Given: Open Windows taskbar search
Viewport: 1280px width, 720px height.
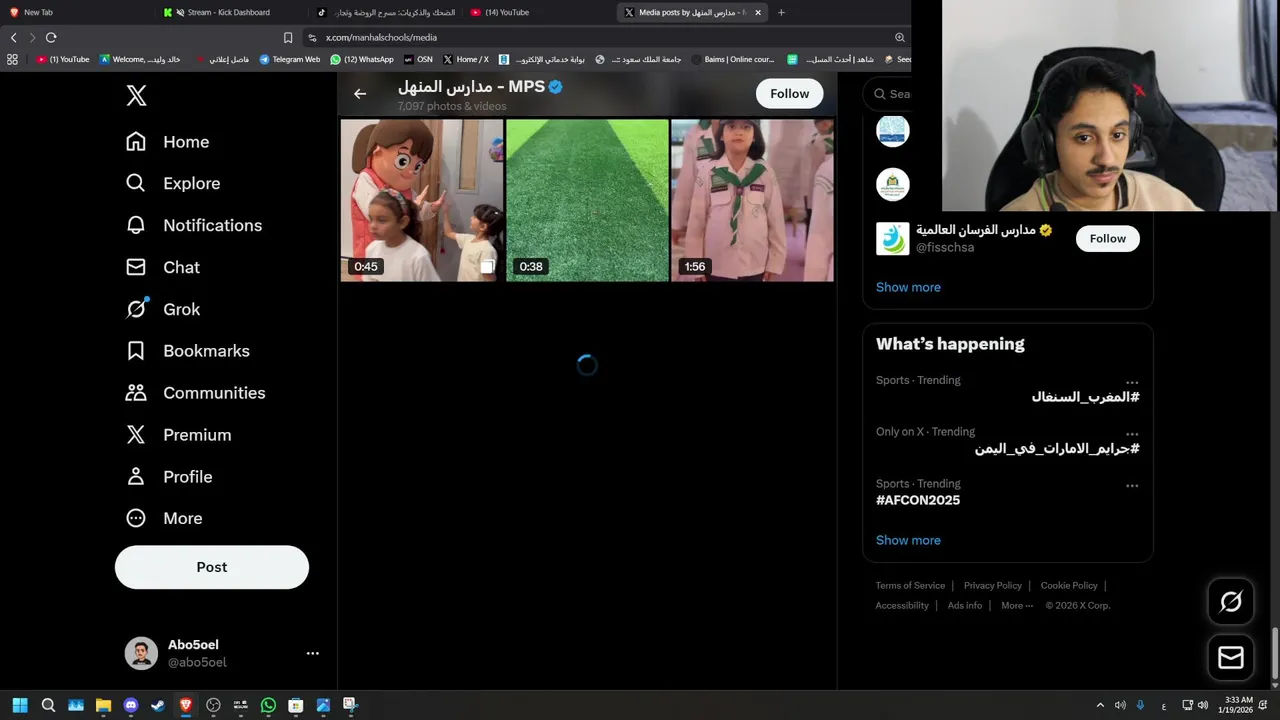Looking at the screenshot, I should tap(48, 705).
